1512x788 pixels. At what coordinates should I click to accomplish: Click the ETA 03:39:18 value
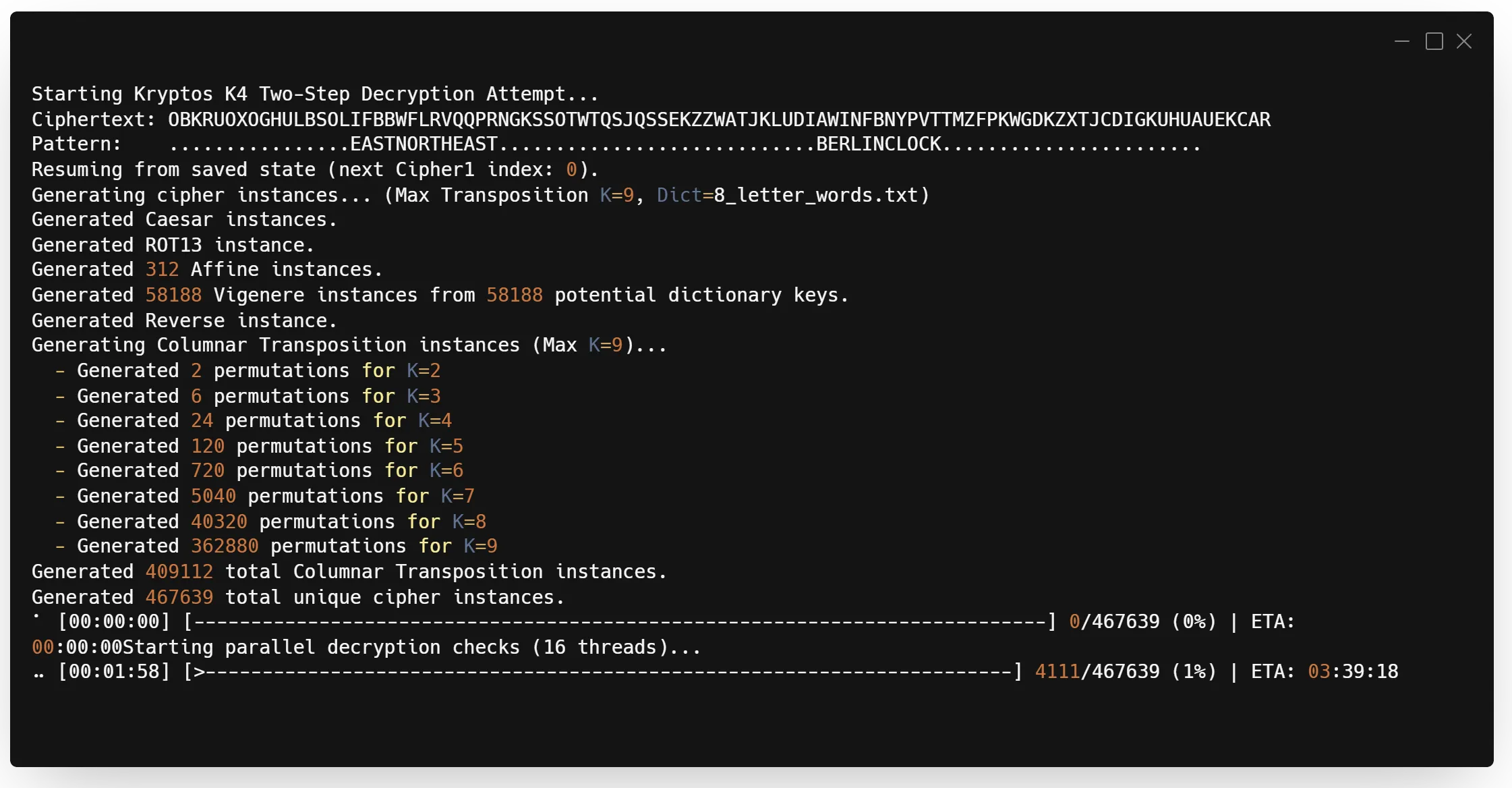1353,672
